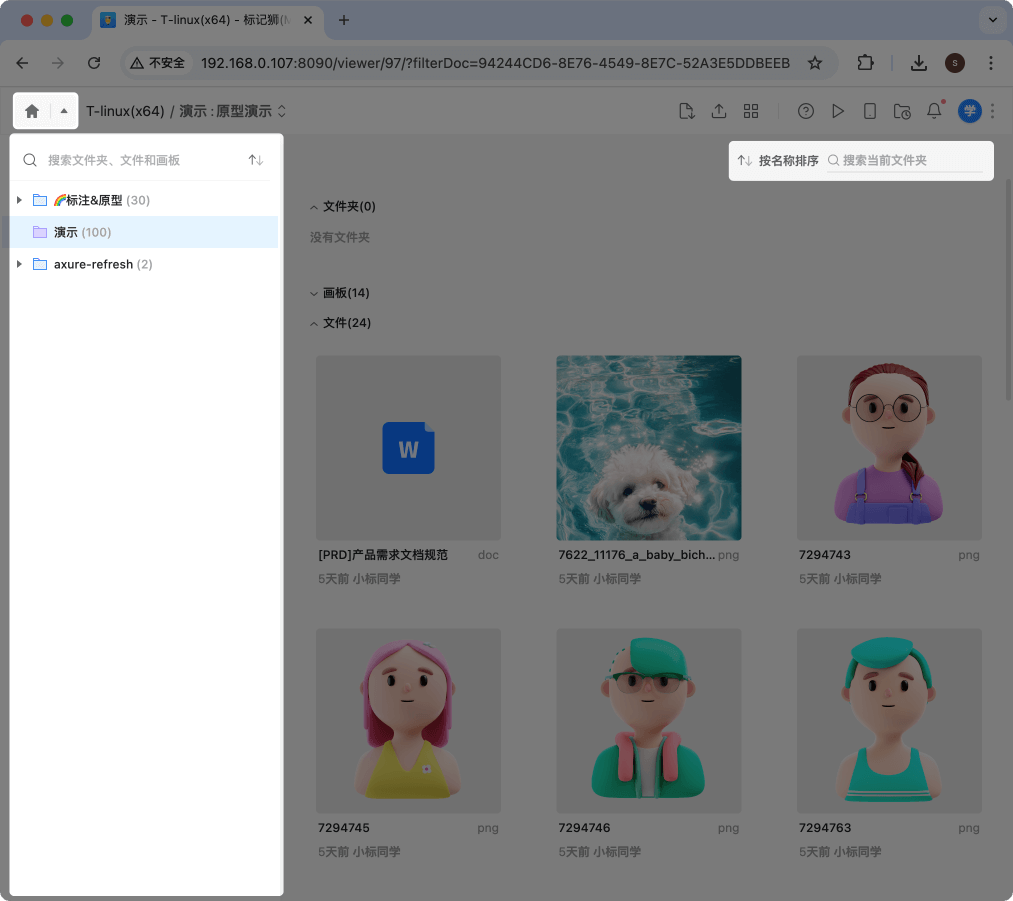The image size is (1013, 901).
Task: Open the notifications bell
Action: pyautogui.click(x=934, y=111)
